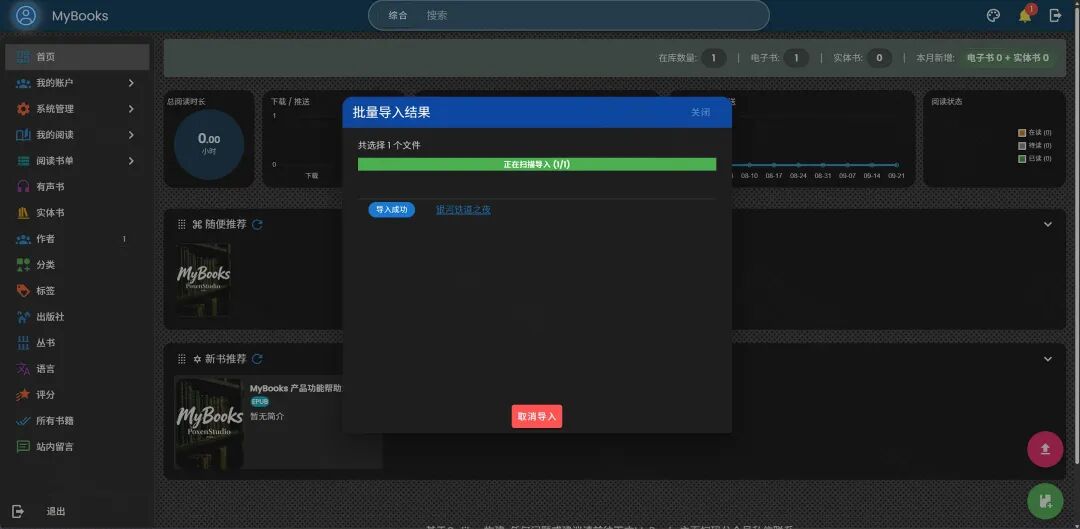
Task: Click the MyBooks title in header
Action: pos(80,16)
